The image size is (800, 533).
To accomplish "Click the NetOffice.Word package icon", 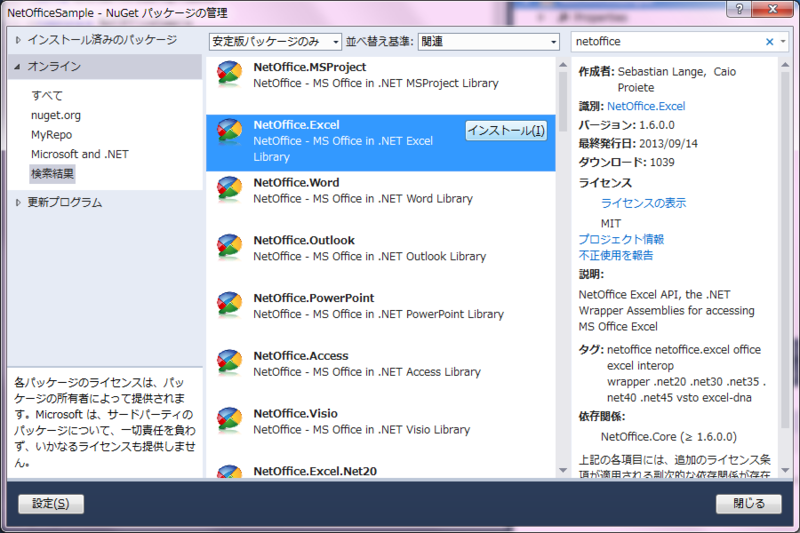I will [230, 189].
